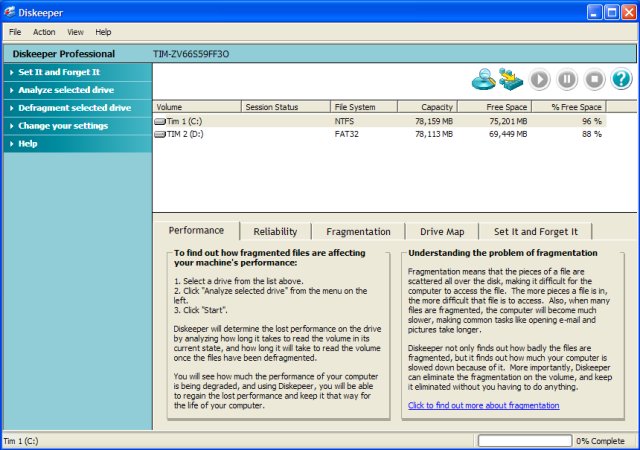Click the Analyze drive magnifier toolbar icon
This screenshot has height=450, width=640.
484,79
